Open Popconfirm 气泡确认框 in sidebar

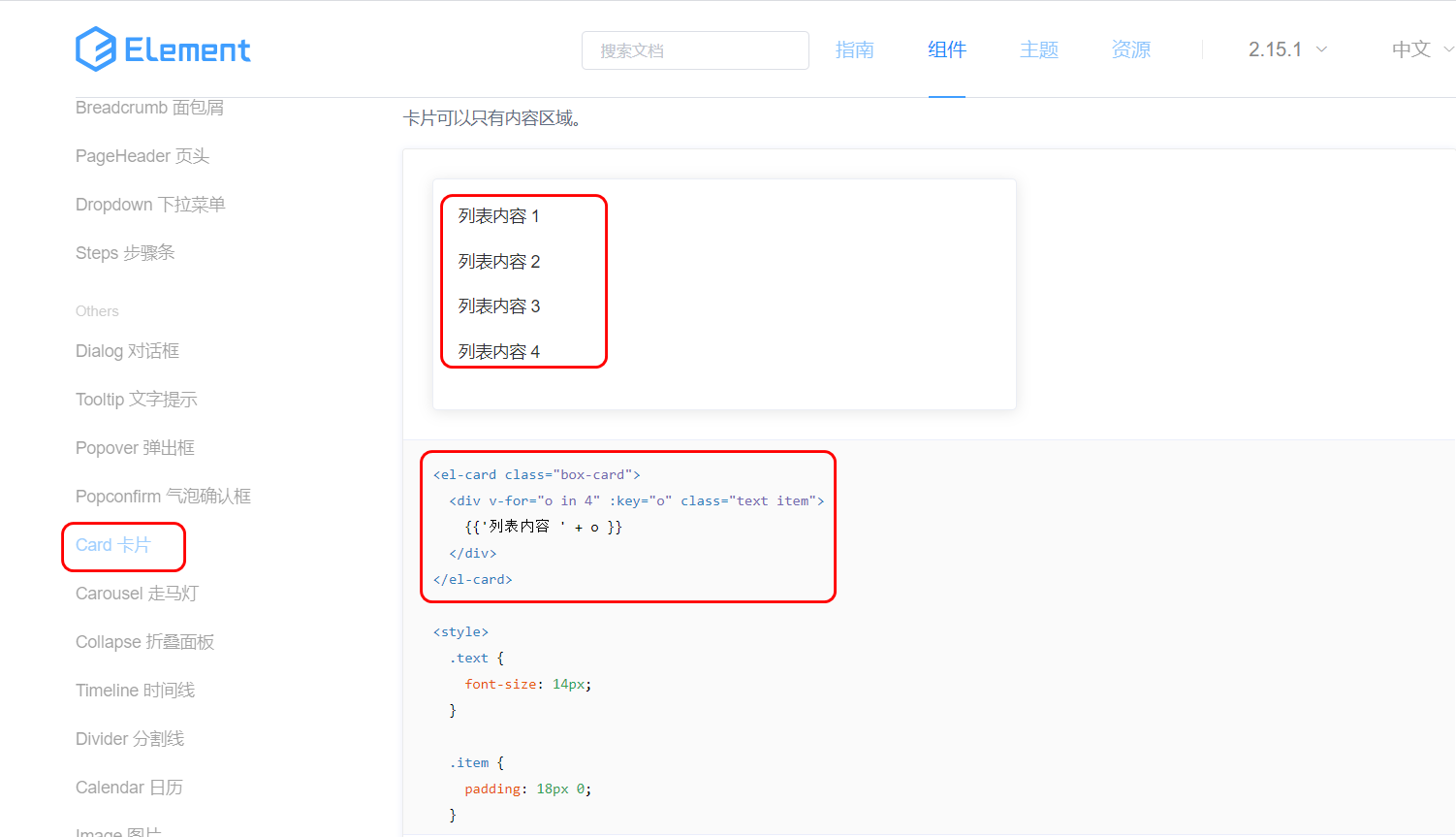coord(163,497)
